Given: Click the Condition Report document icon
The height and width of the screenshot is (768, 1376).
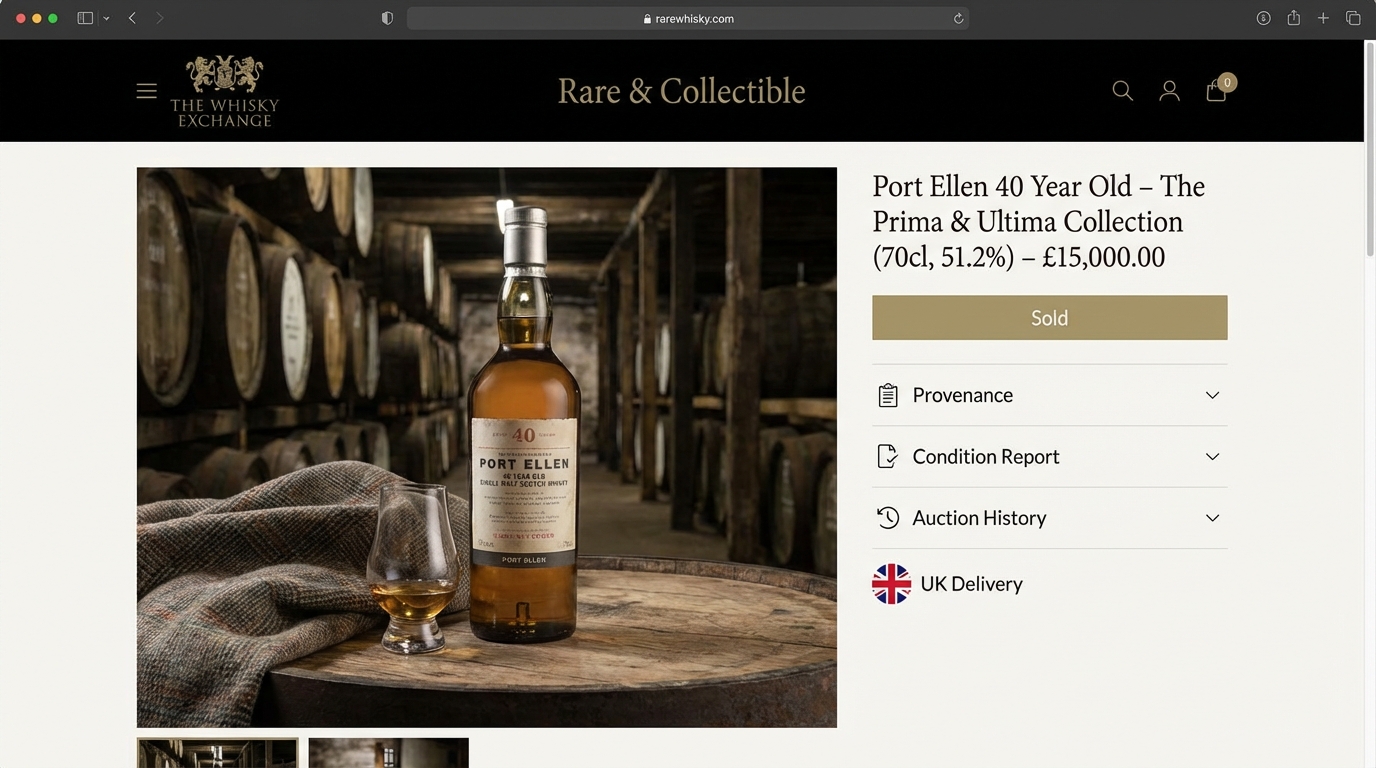Looking at the screenshot, I should click(x=887, y=455).
